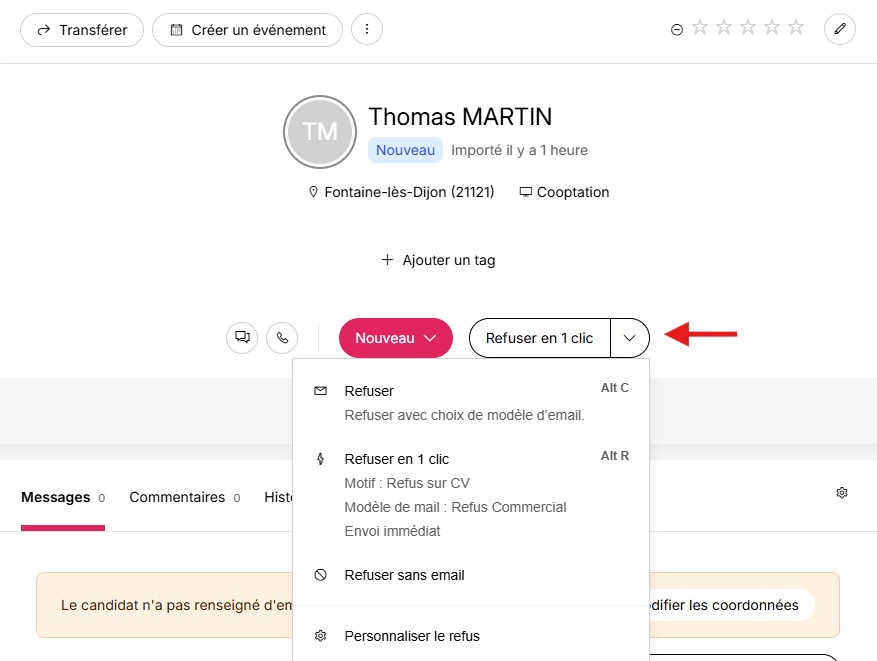The width and height of the screenshot is (877, 661).
Task: Click the Nouveau status badge under name
Action: tap(405, 150)
